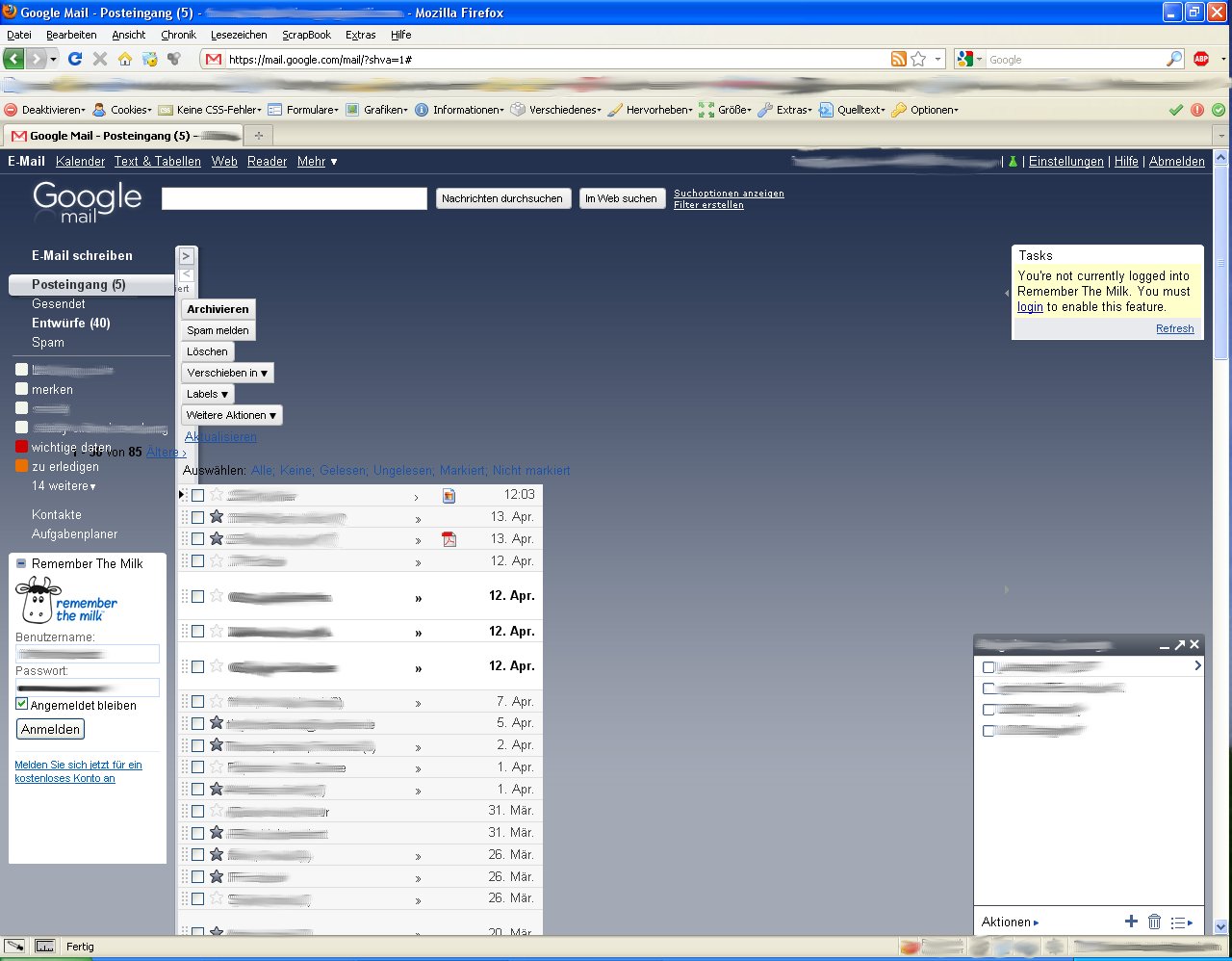Open a new tab with the plus button
Image resolution: width=1232 pixels, height=961 pixels.
click(258, 136)
